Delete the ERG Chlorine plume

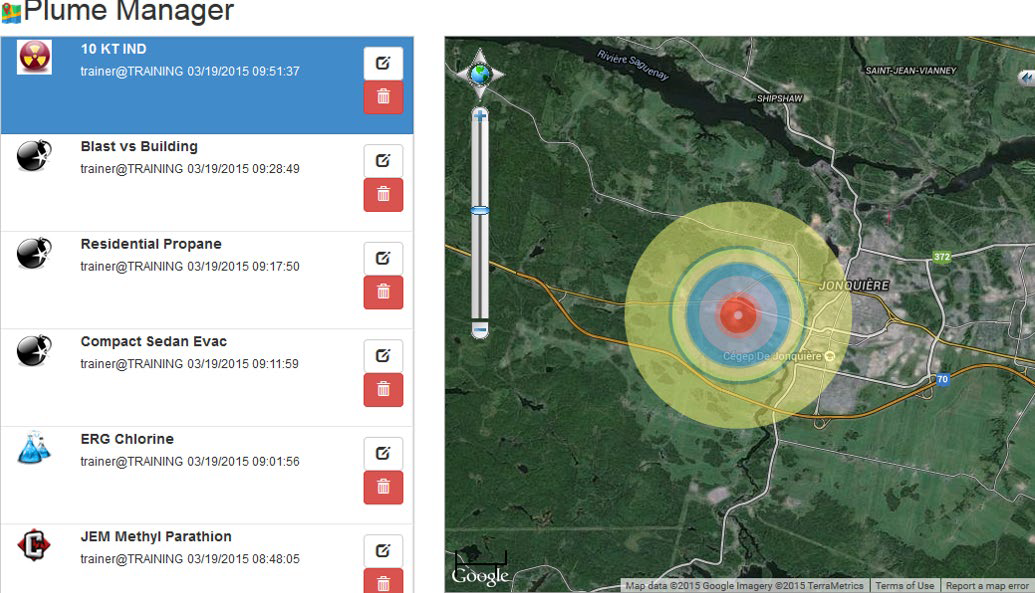pyautogui.click(x=383, y=487)
